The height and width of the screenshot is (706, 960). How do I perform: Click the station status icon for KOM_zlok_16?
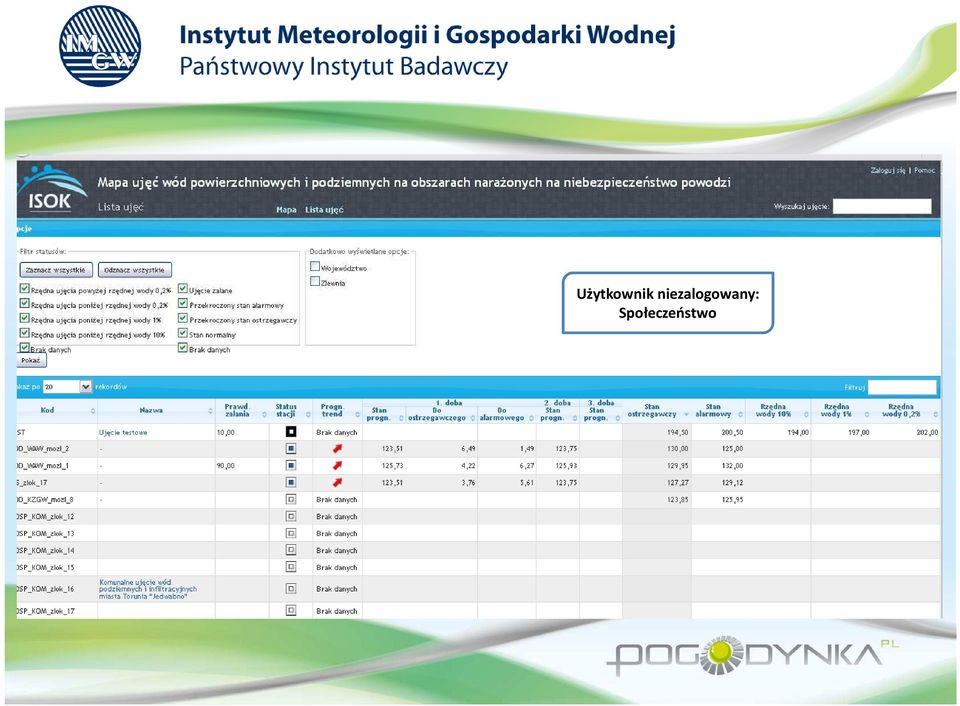click(x=291, y=589)
